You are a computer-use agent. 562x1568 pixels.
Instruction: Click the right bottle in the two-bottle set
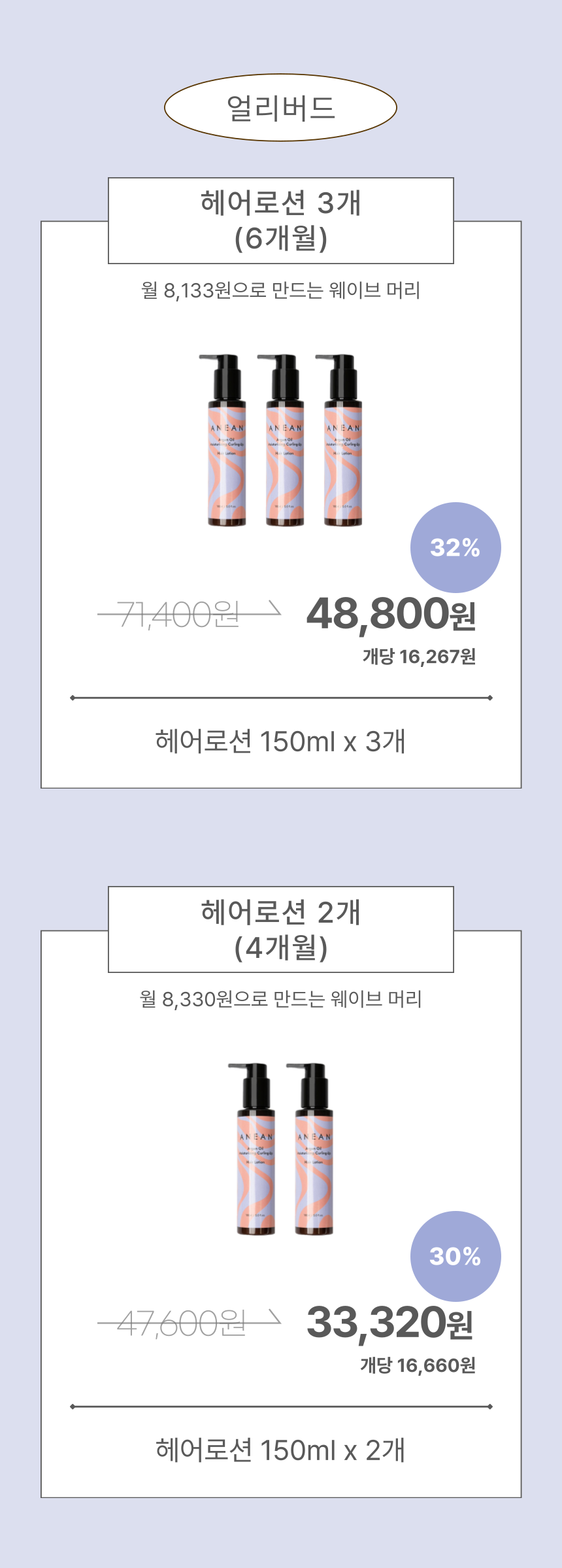[313, 1150]
